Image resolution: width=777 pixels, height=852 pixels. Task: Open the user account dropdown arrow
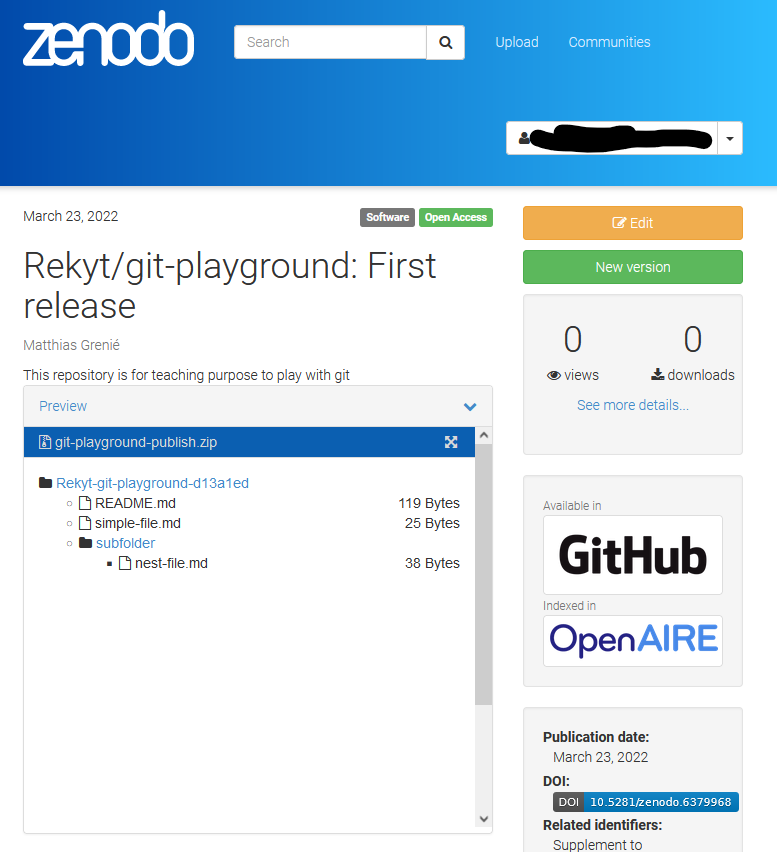pyautogui.click(x=730, y=139)
